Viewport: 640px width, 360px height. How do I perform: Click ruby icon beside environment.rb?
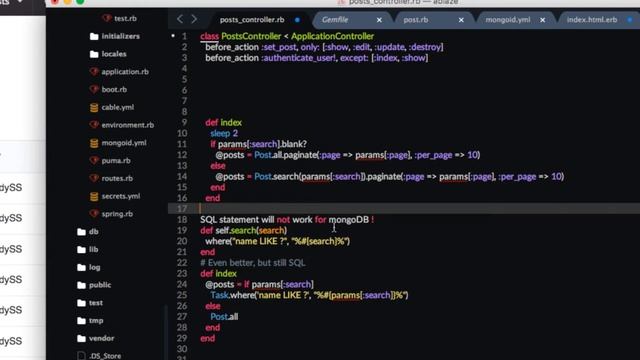tap(94, 124)
